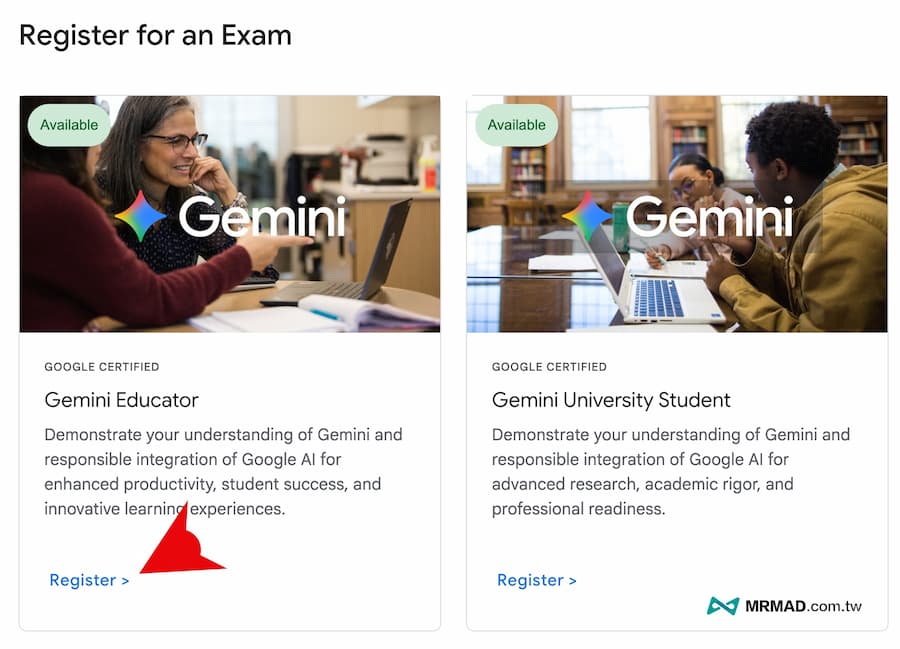Screen dimensions: 900x649
Task: Select the Gemini University Student title
Action: pyautogui.click(x=611, y=400)
